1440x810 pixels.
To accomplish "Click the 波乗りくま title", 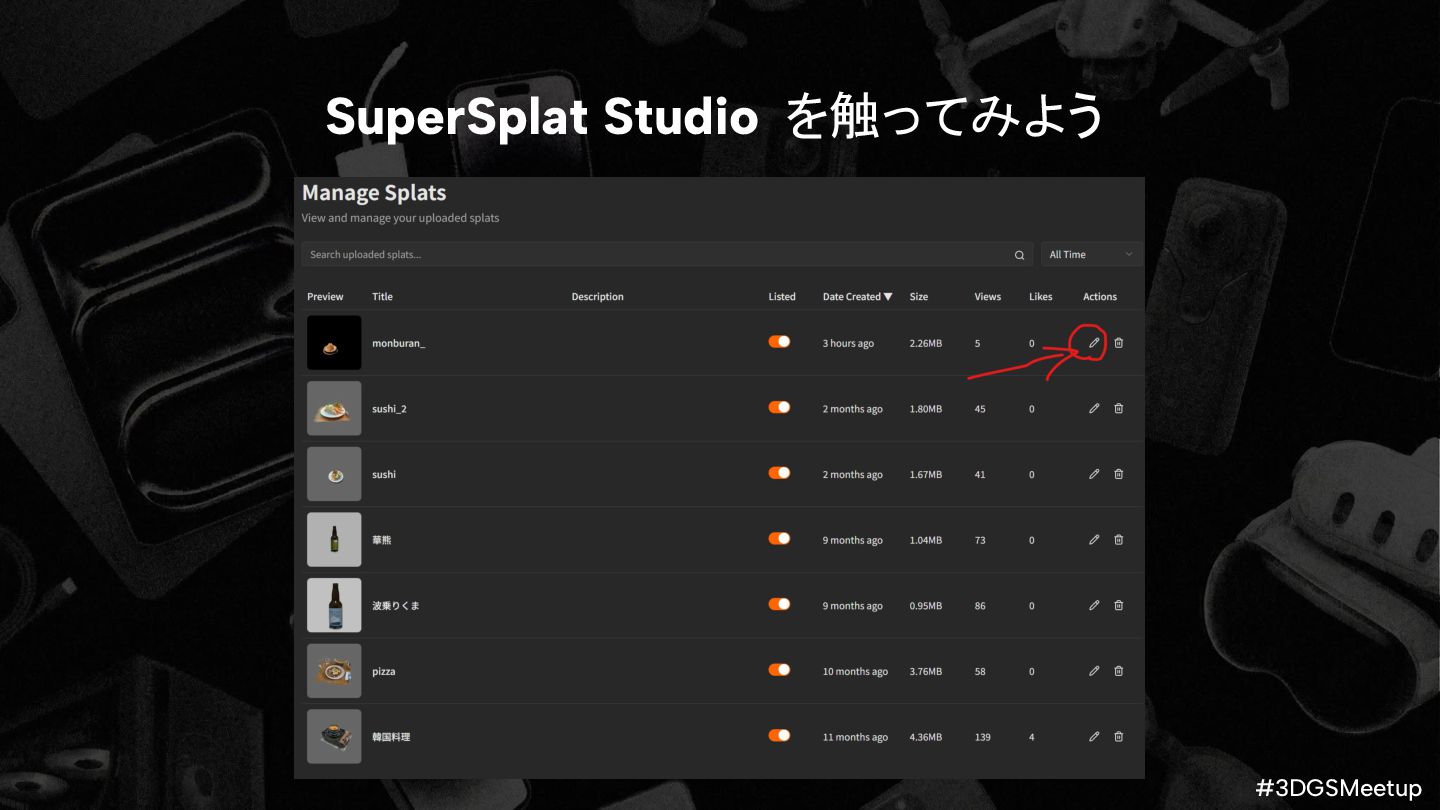I will pos(396,606).
